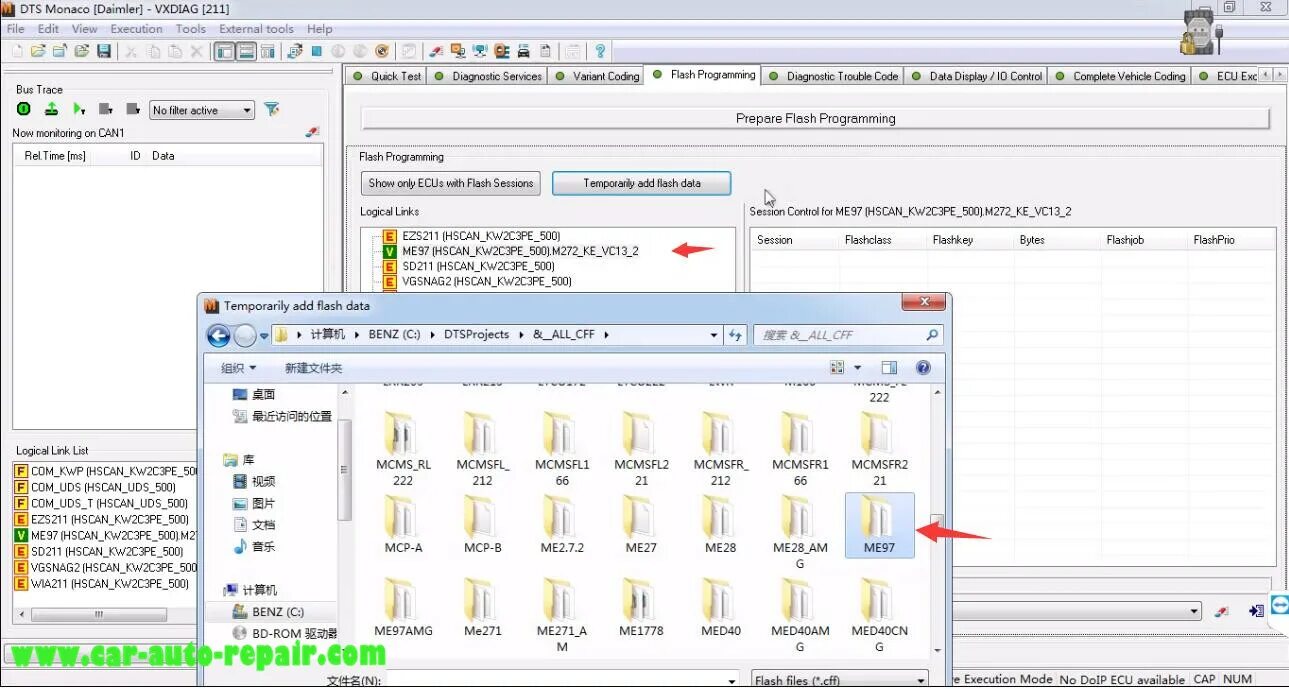Select ME97 in the Logical Links tree

[x=520, y=251]
